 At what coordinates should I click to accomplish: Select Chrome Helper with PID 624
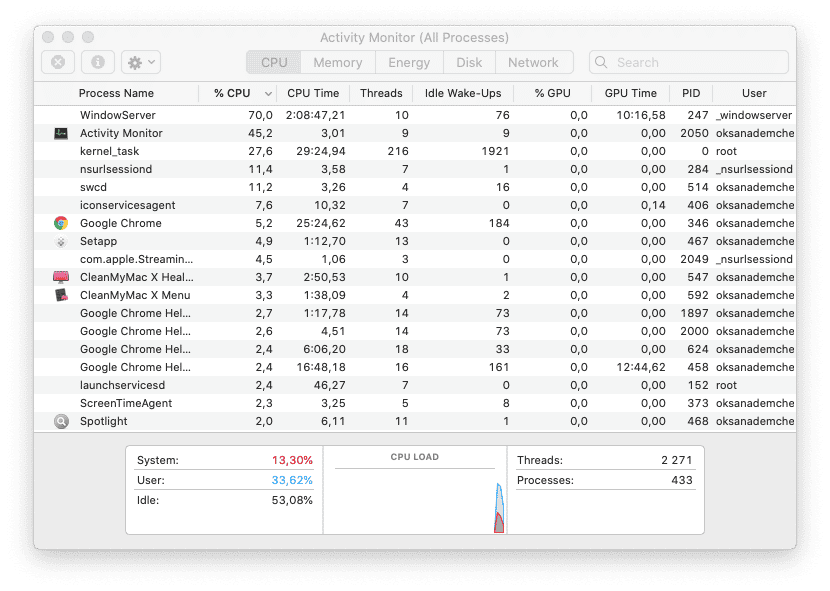point(415,350)
